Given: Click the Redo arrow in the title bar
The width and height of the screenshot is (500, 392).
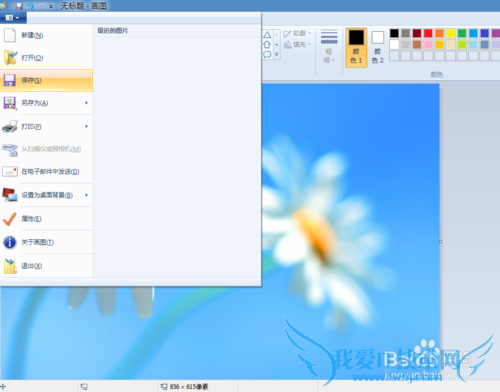Looking at the screenshot, I should coord(42,6).
